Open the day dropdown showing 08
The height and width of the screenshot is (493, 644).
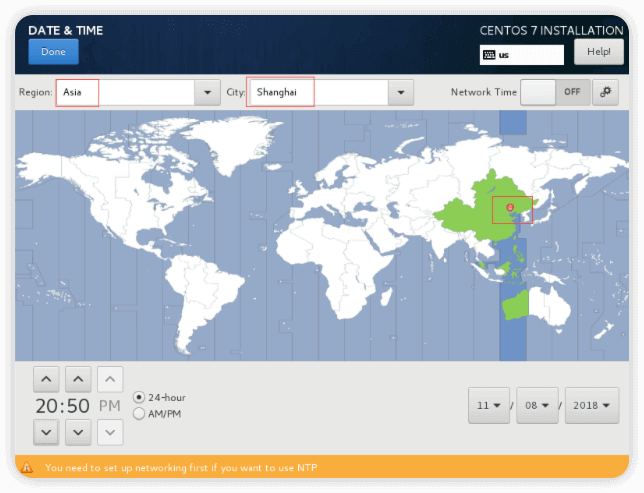point(537,405)
